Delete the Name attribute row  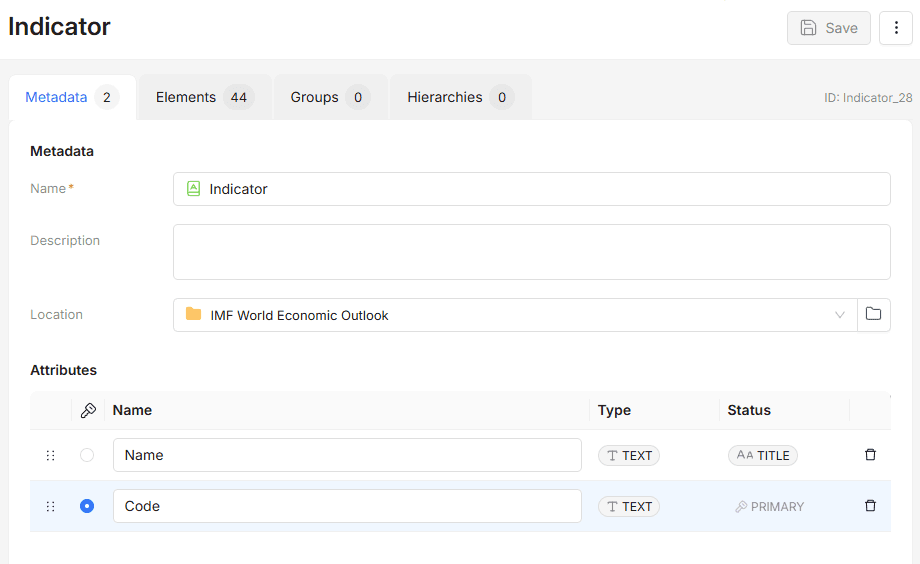click(870, 455)
